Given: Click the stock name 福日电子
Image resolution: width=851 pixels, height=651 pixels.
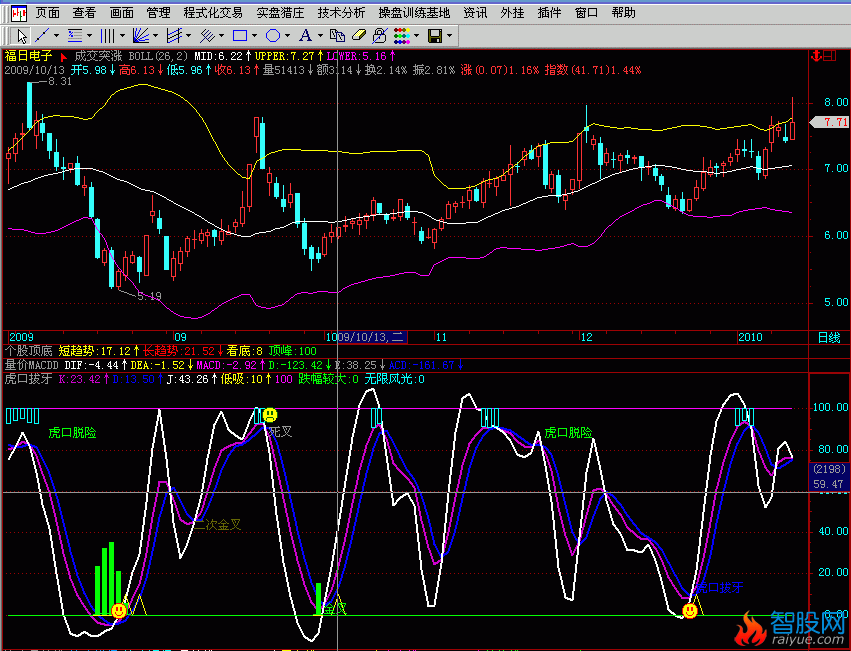Looking at the screenshot, I should coord(28,55).
